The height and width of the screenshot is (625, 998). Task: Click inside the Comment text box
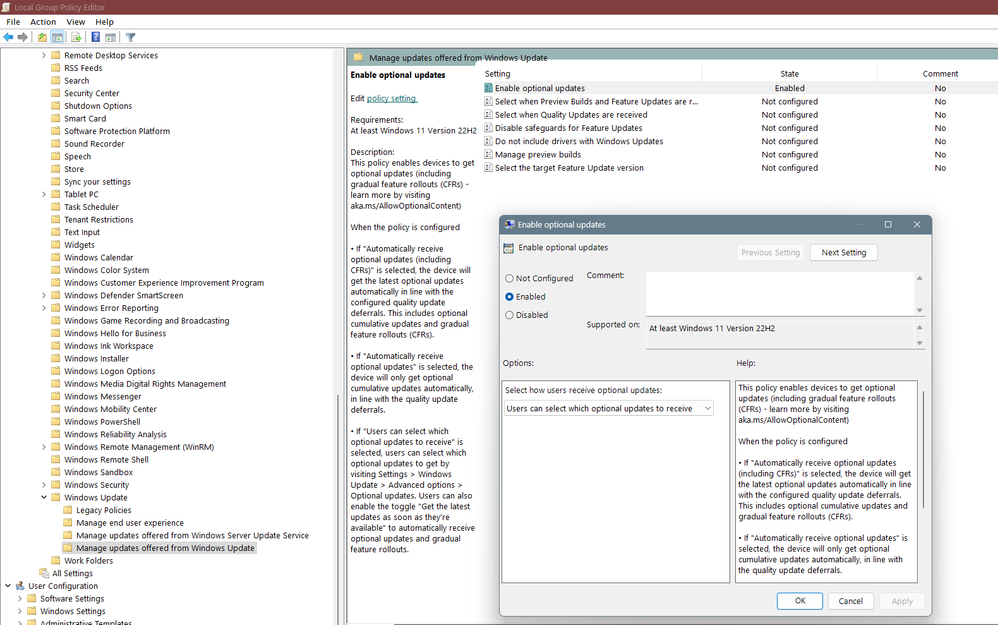pyautogui.click(x=780, y=293)
